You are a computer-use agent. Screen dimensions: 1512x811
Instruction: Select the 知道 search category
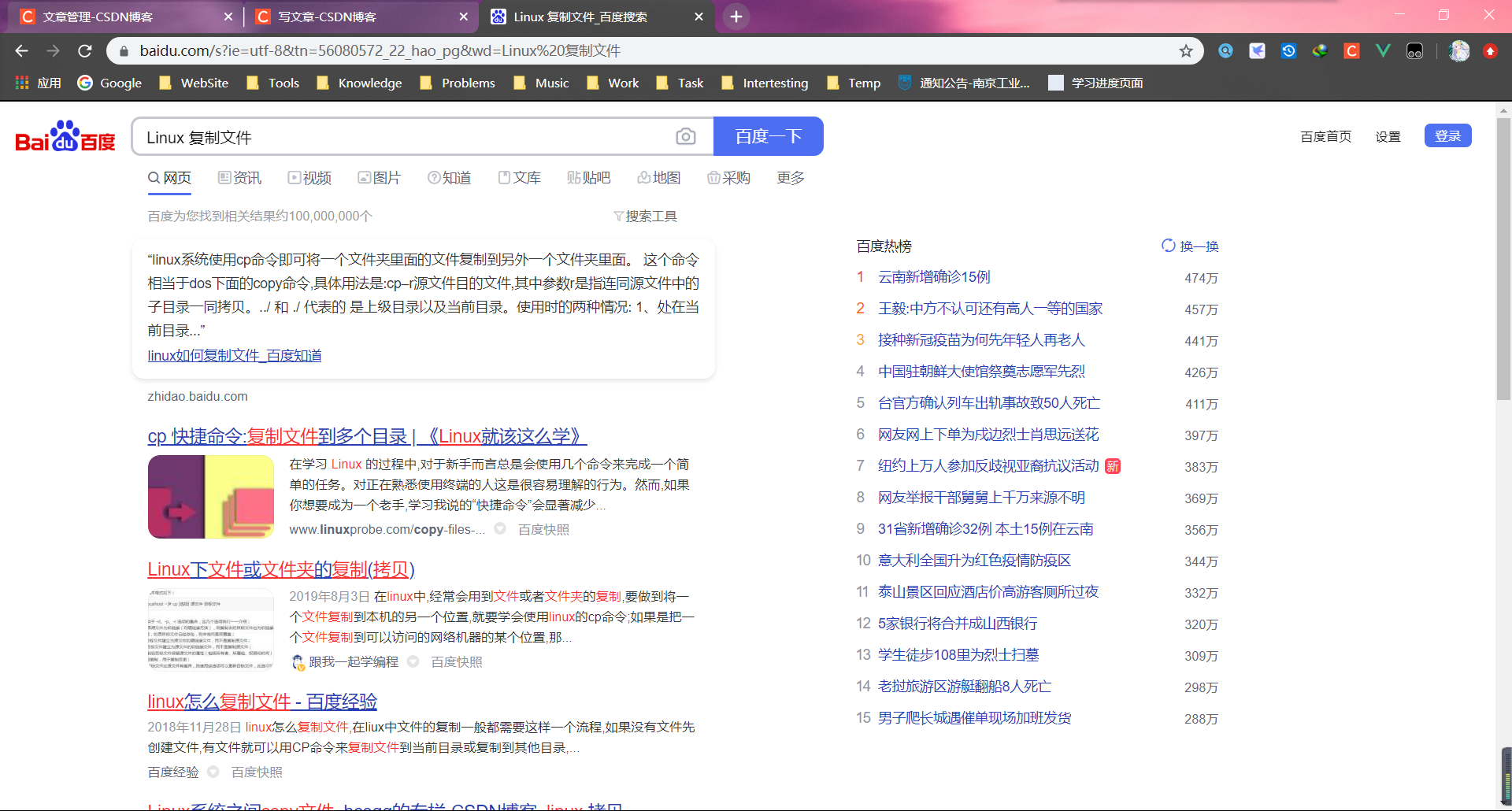tap(449, 178)
